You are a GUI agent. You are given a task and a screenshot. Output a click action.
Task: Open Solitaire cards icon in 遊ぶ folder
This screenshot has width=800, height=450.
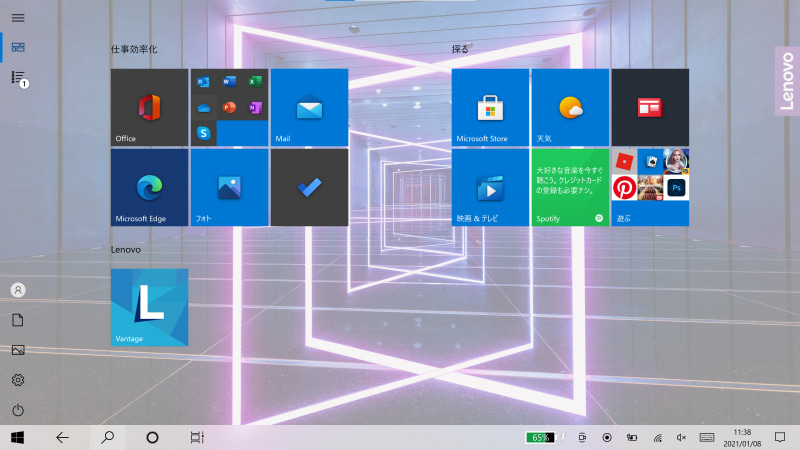tap(651, 162)
